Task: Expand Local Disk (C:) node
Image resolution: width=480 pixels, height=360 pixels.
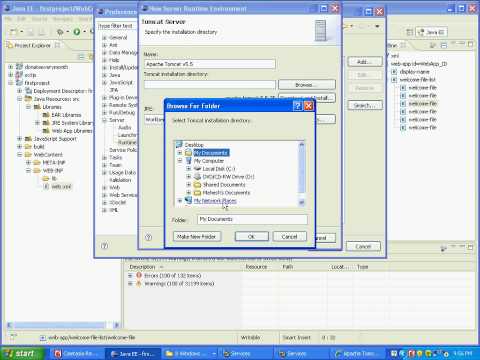Action: point(189,169)
